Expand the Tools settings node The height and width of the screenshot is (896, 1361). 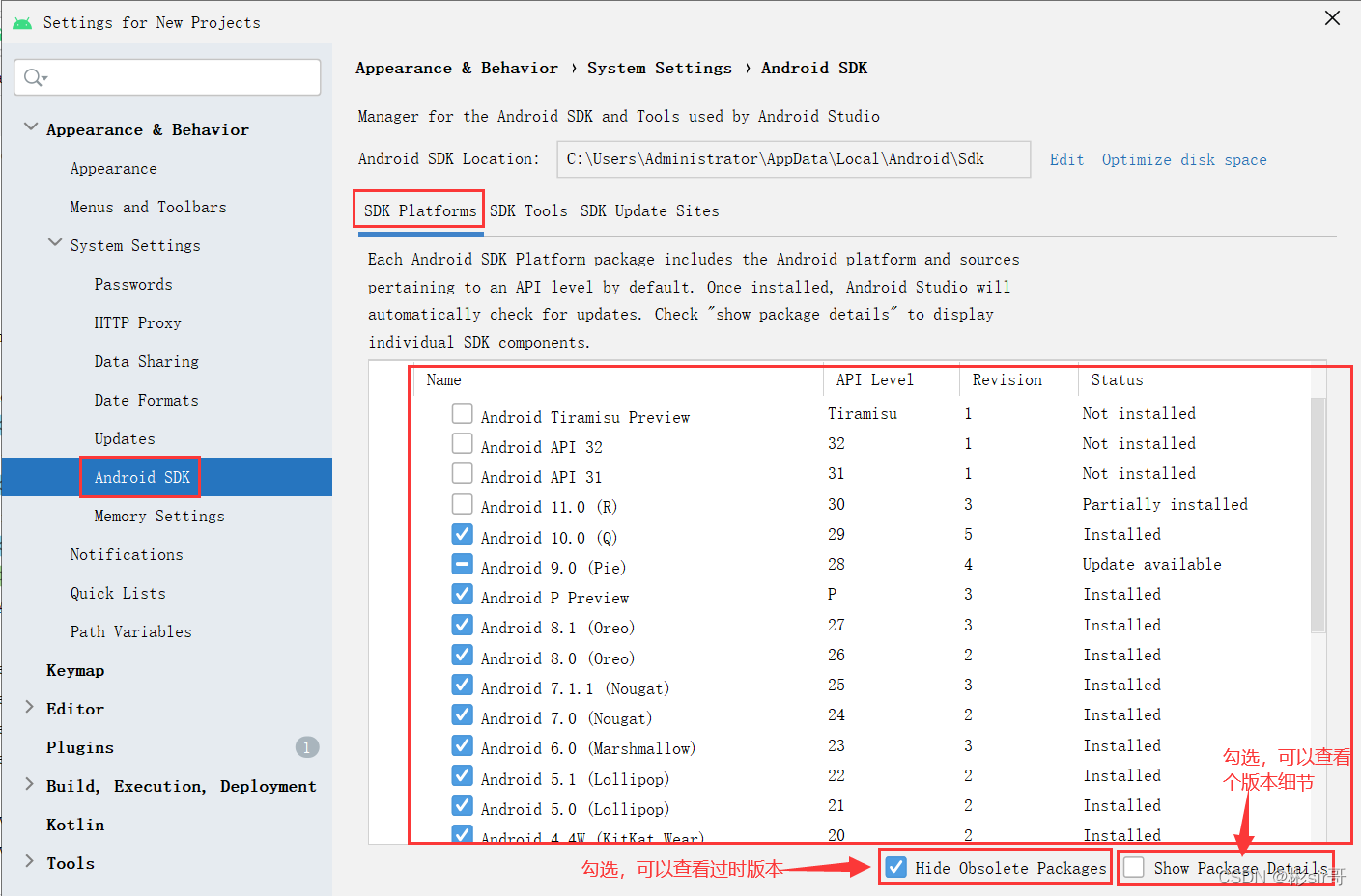(30, 861)
